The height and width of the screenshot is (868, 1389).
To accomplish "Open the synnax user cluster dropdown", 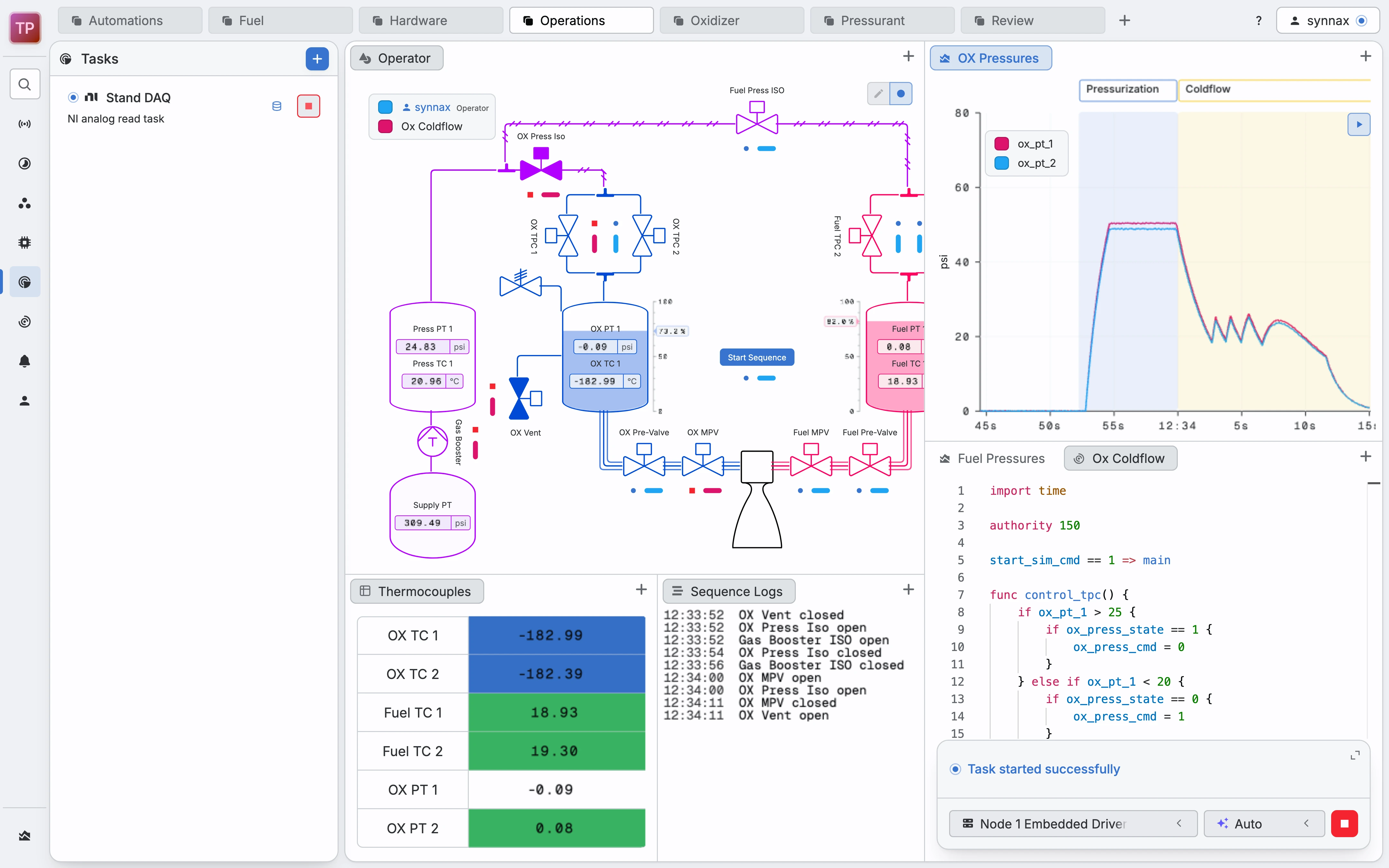I will coord(1328,21).
